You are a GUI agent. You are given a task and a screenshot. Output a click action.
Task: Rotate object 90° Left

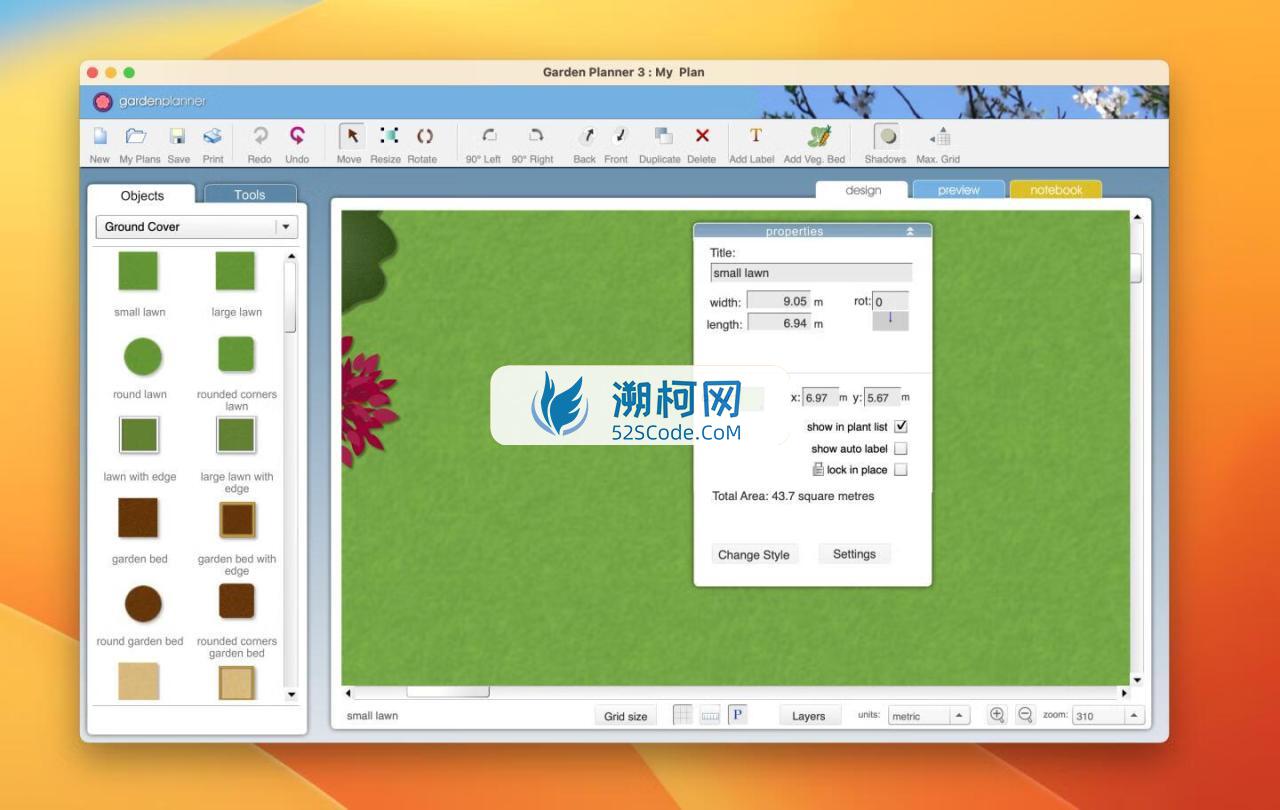489,135
